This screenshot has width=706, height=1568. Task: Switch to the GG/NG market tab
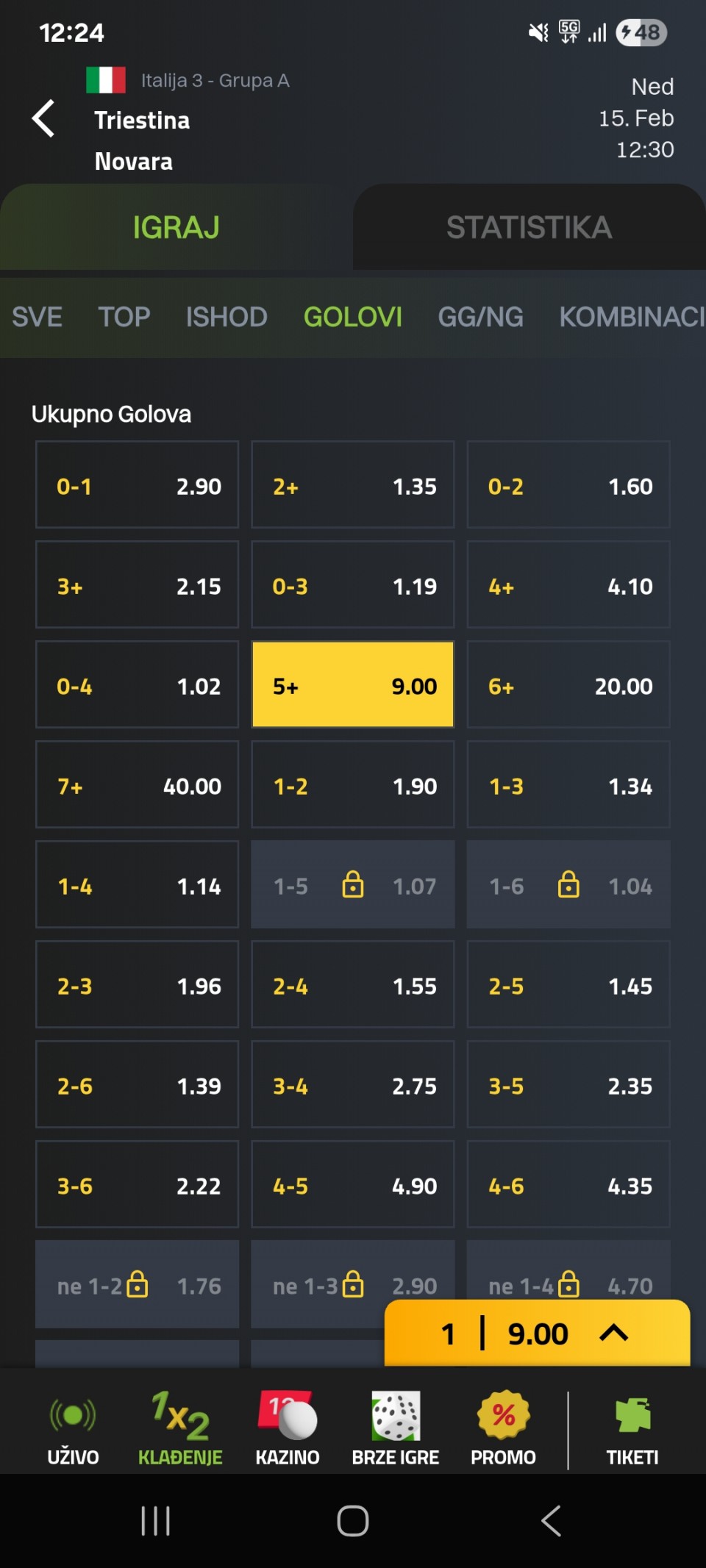coord(480,317)
